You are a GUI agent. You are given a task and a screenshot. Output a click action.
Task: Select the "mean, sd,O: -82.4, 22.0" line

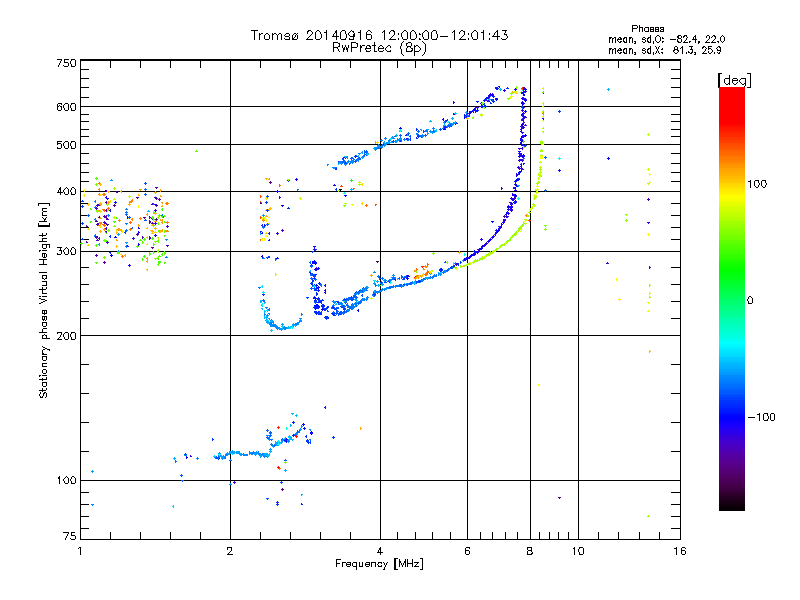pyautogui.click(x=666, y=39)
